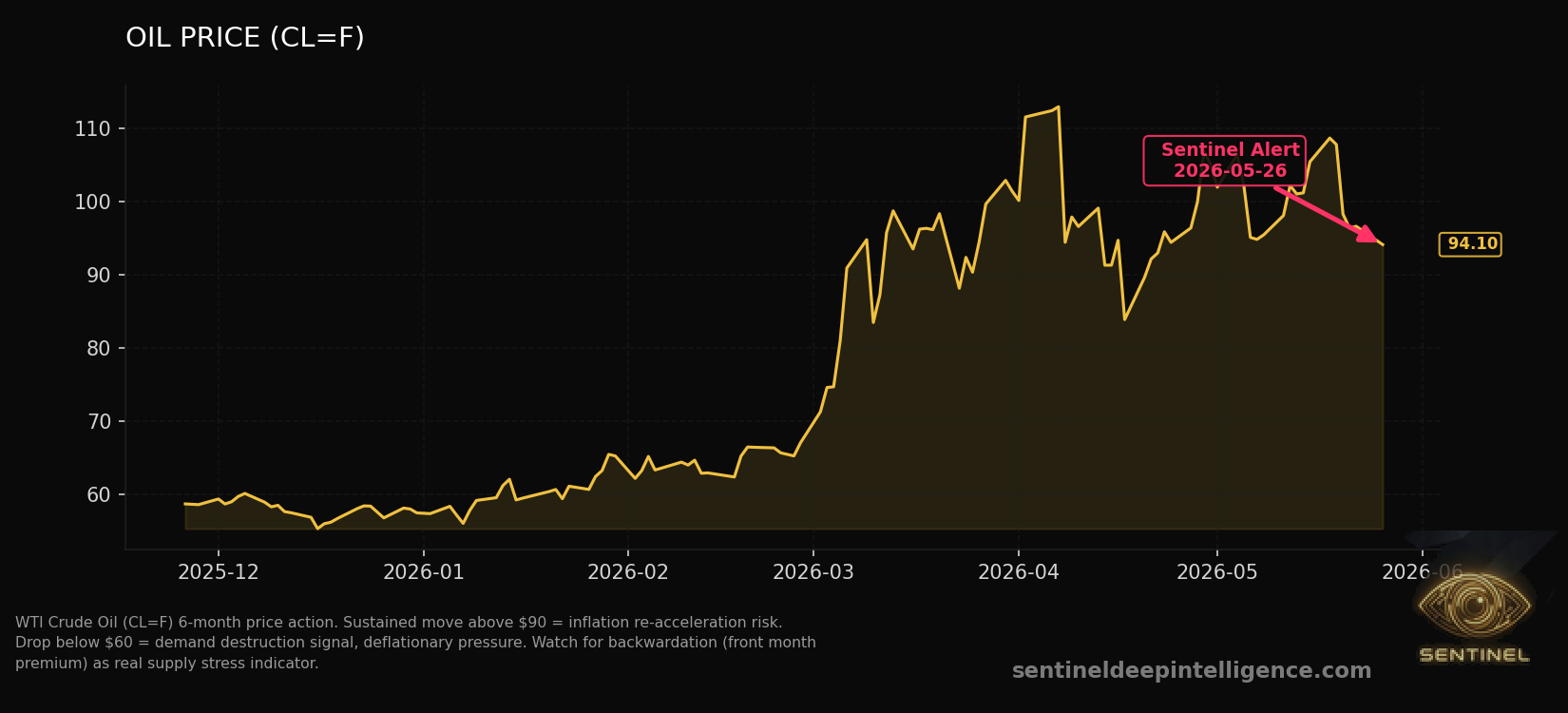The width and height of the screenshot is (1568, 713).
Task: Click the 94.10 current price label
Action: [1471, 244]
